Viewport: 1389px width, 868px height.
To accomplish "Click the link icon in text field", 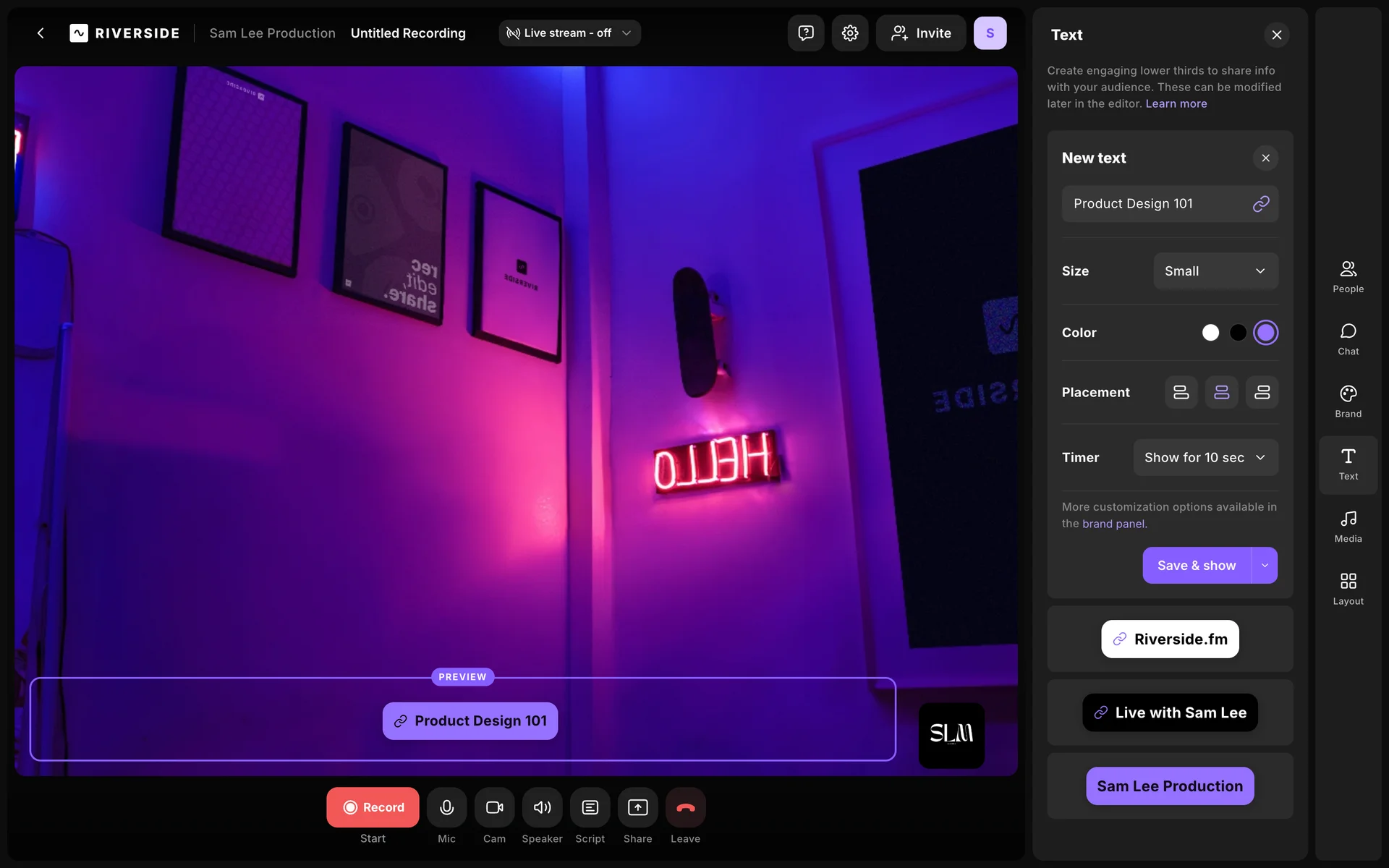I will [x=1261, y=204].
